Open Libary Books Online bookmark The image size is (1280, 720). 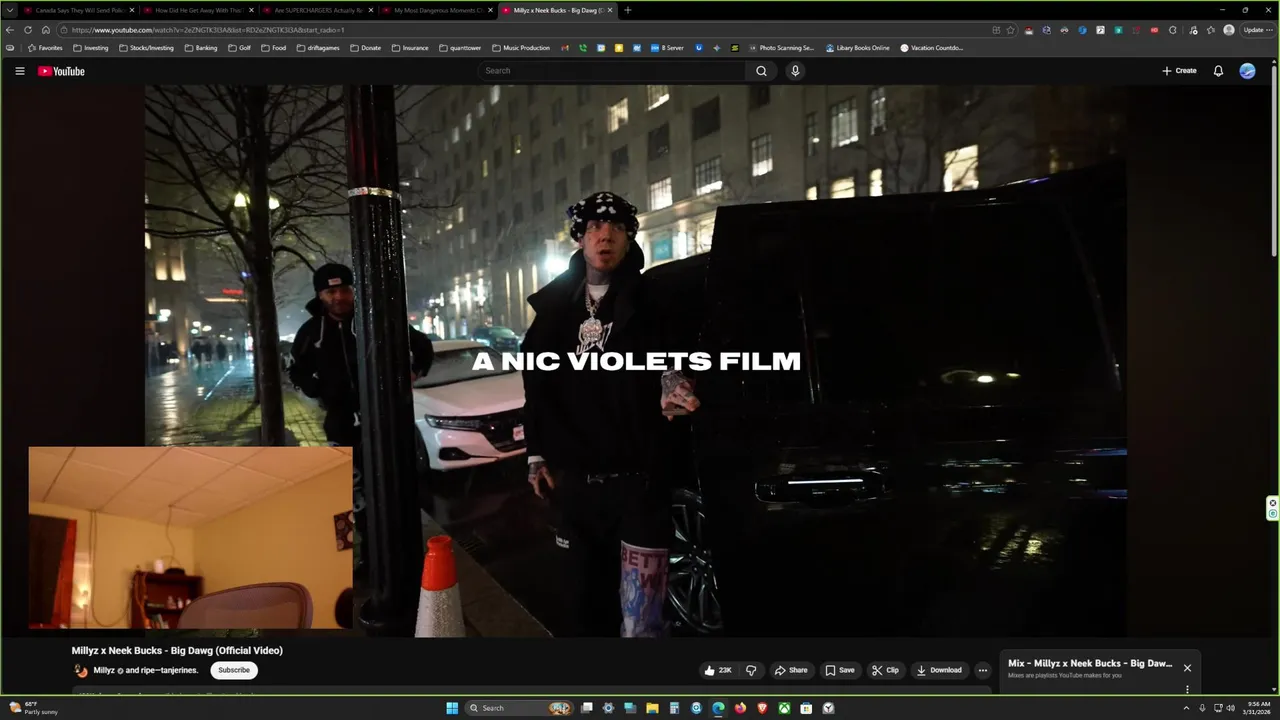pyautogui.click(x=858, y=48)
